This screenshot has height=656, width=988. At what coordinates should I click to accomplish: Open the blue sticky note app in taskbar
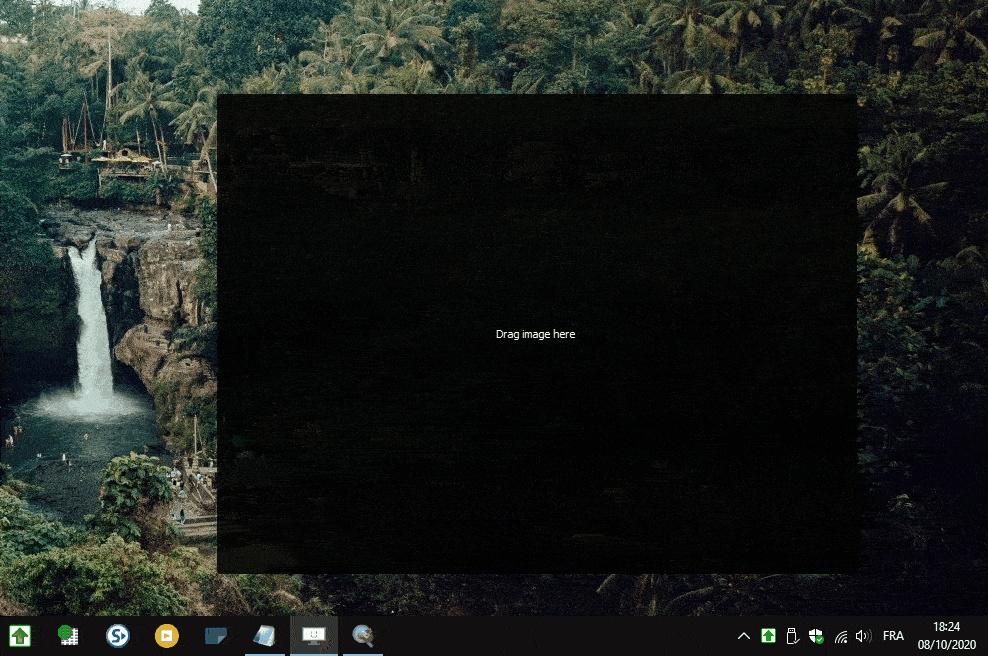tap(215, 635)
